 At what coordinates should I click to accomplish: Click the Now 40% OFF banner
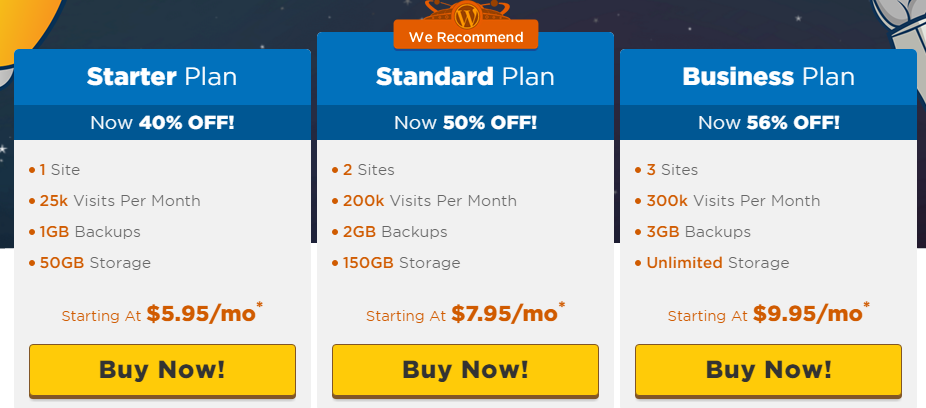(x=162, y=123)
